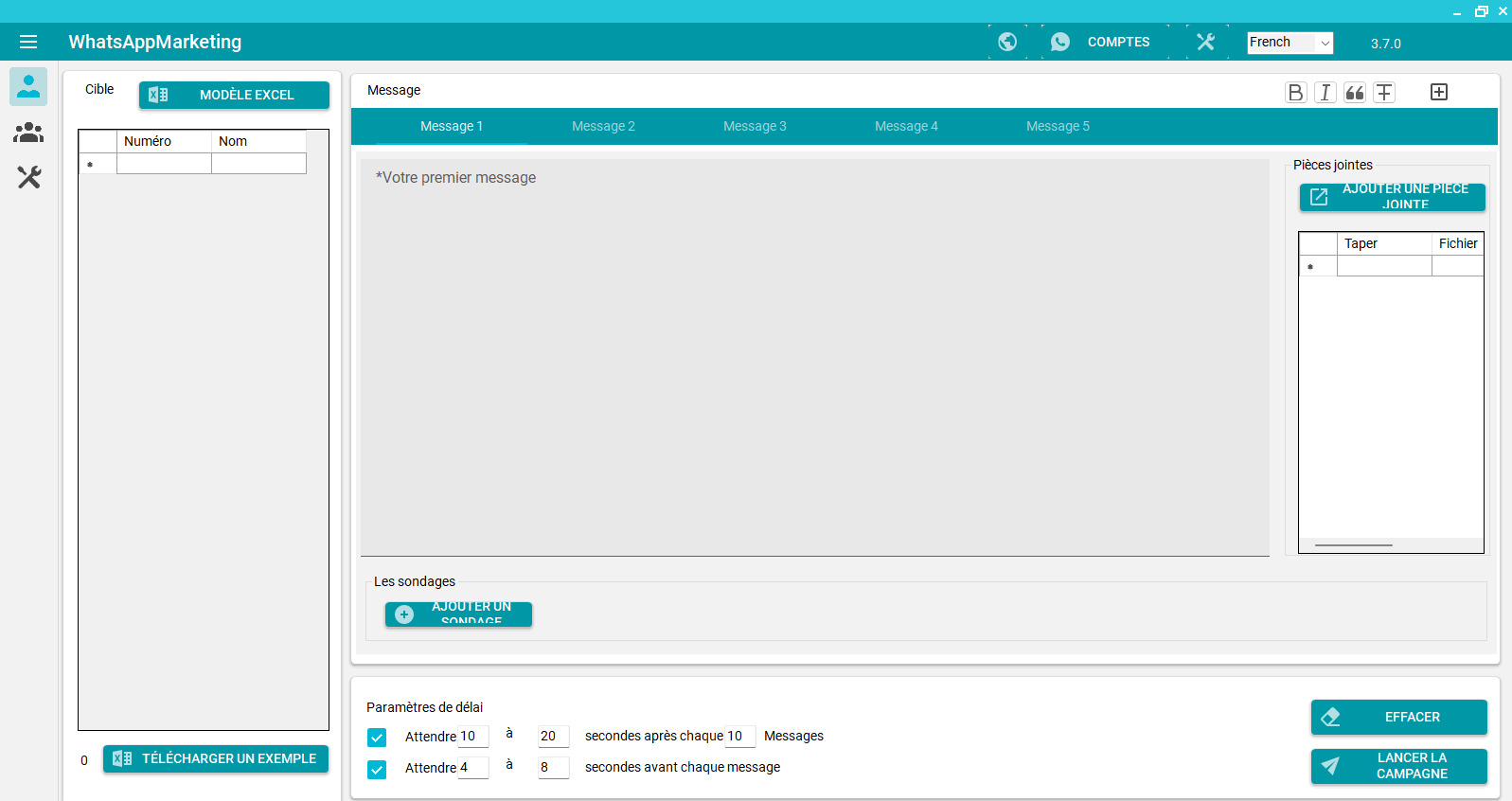1512x801 pixels.
Task: Select the single contact sidebar icon
Action: [x=28, y=87]
